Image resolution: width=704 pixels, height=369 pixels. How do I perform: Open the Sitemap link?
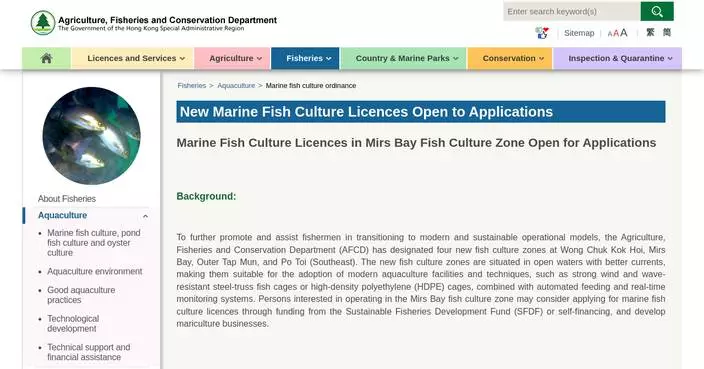tap(579, 33)
